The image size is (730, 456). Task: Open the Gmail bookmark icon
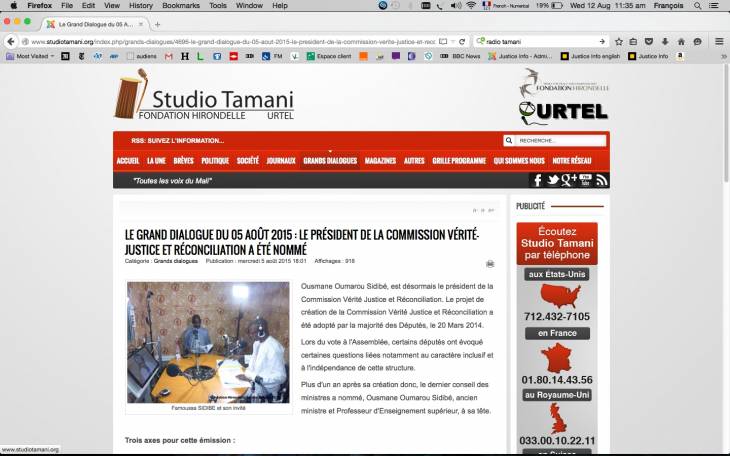169,56
